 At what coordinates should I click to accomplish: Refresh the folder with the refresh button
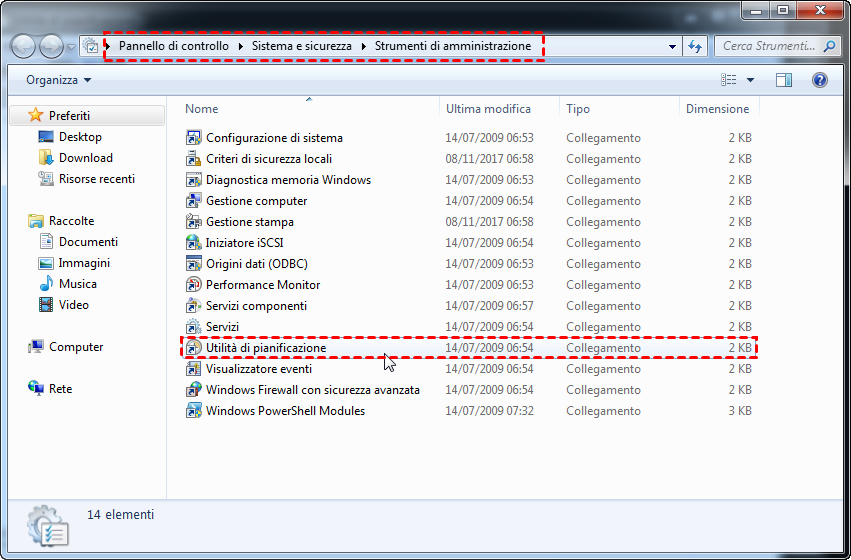point(695,47)
